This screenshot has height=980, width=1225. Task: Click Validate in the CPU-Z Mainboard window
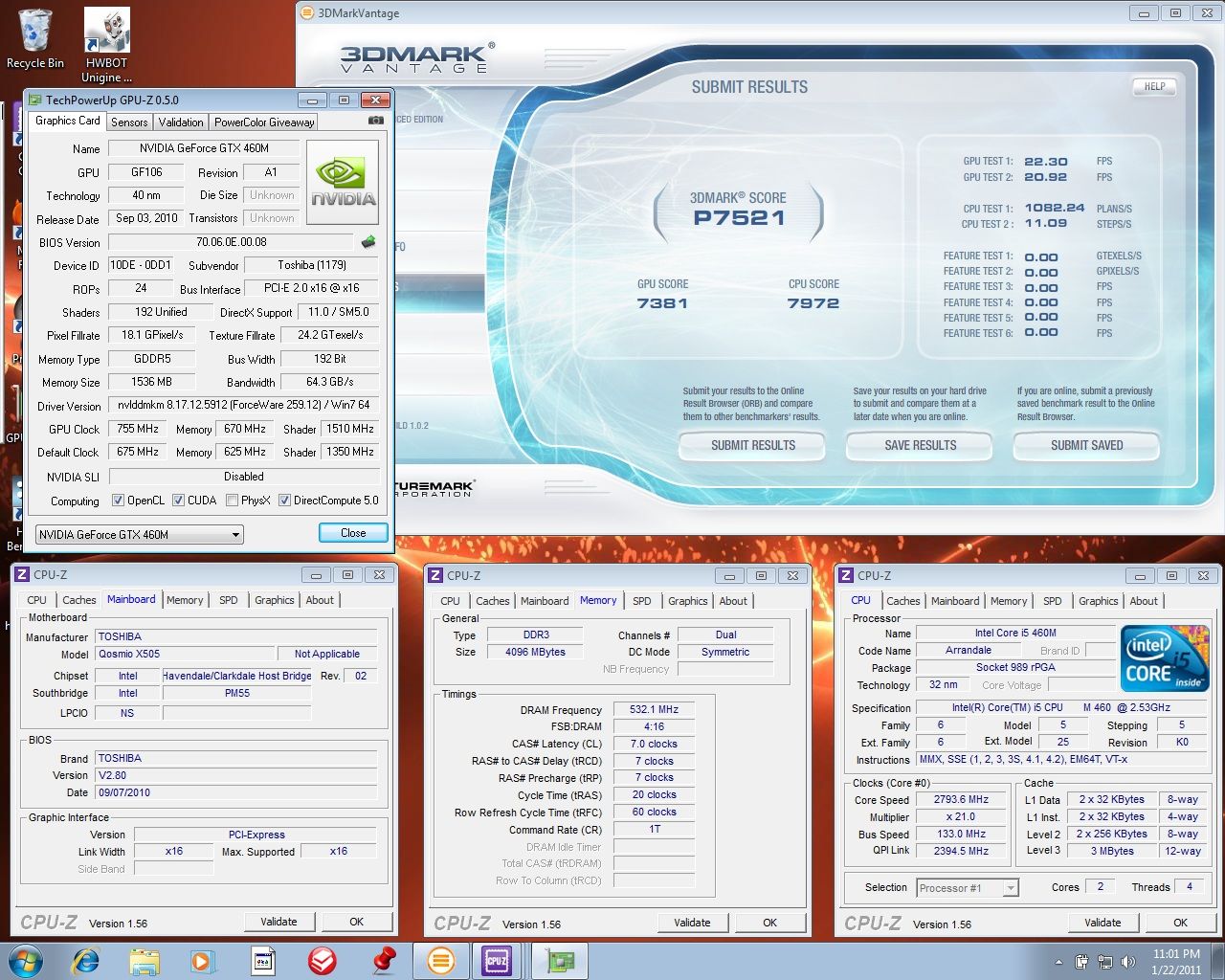coord(278,922)
